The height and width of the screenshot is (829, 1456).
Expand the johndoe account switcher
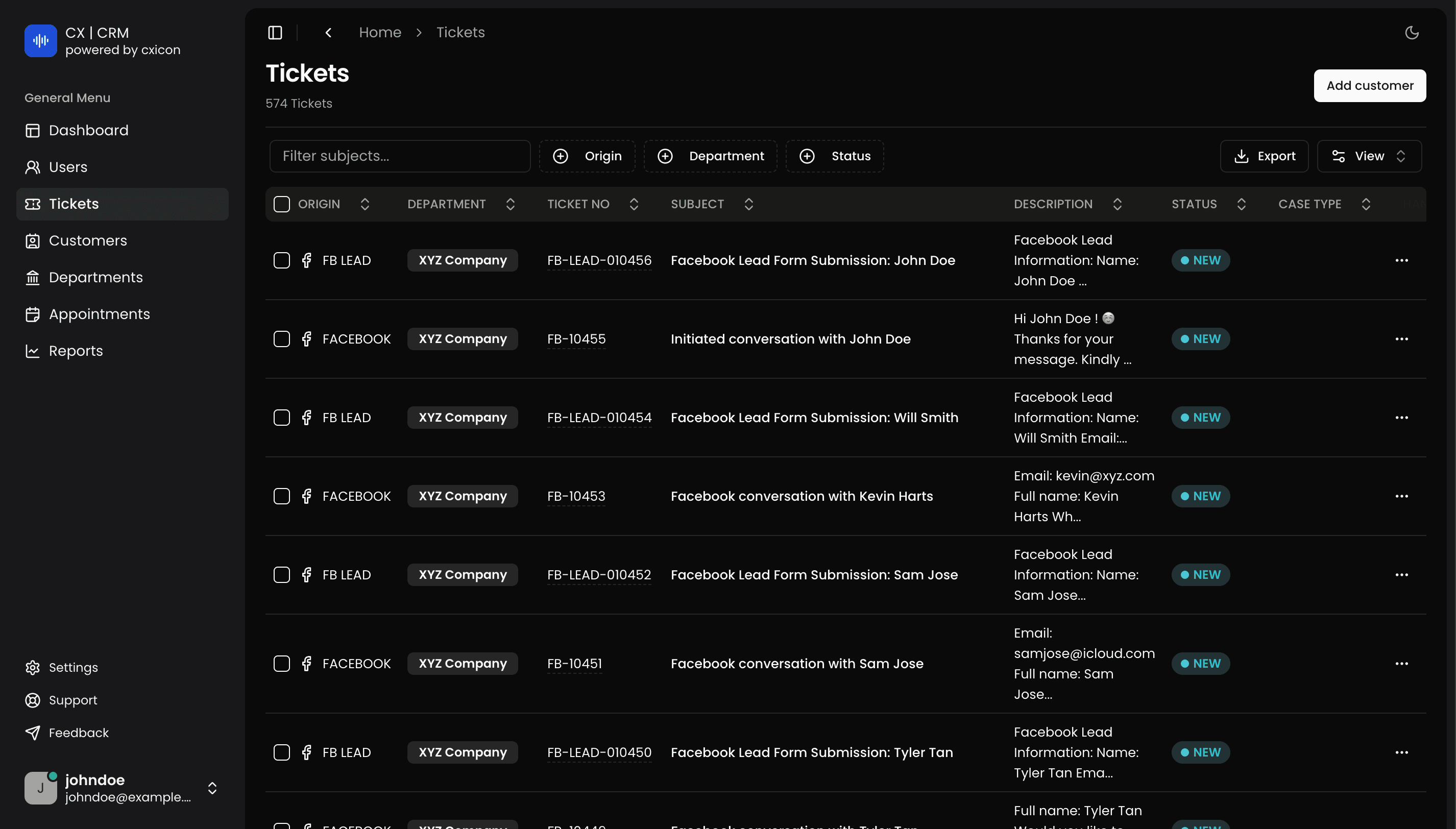point(212,788)
